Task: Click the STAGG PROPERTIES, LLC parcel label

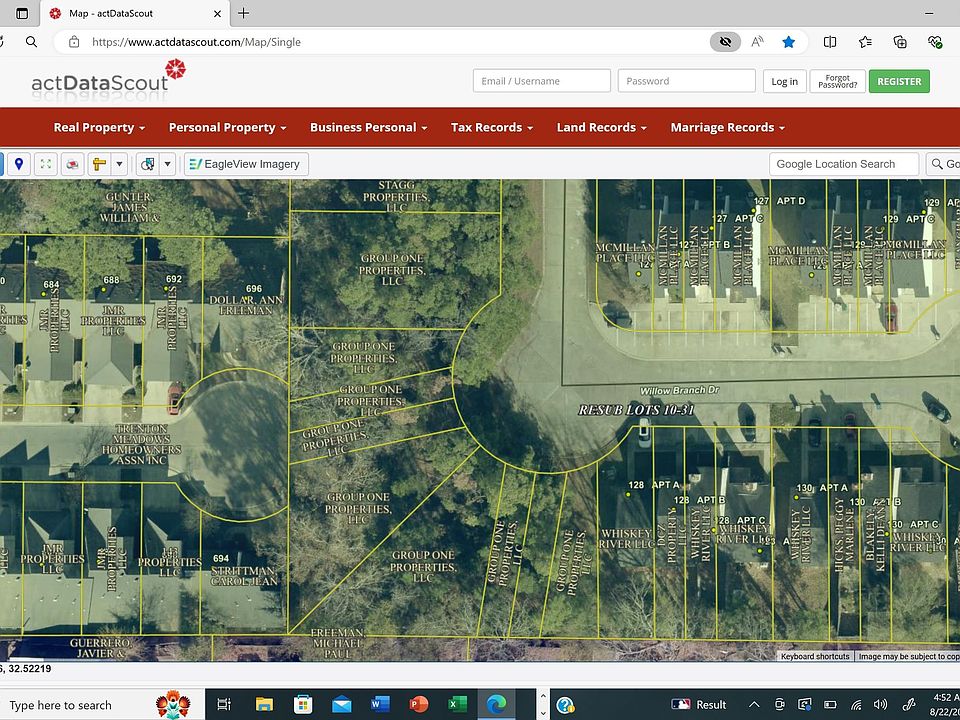Action: point(396,196)
